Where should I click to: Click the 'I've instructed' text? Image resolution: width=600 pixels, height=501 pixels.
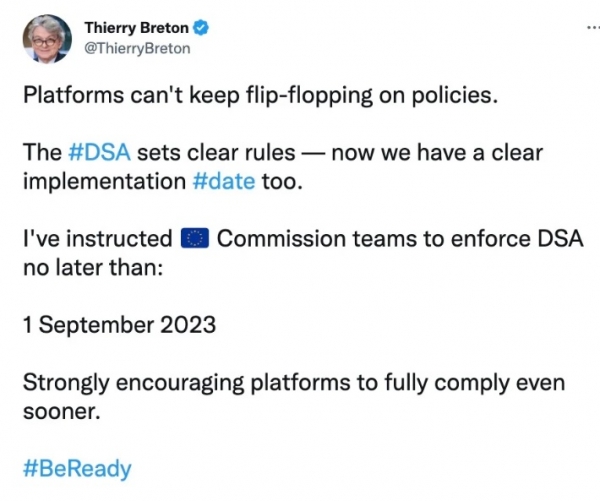click(98, 238)
